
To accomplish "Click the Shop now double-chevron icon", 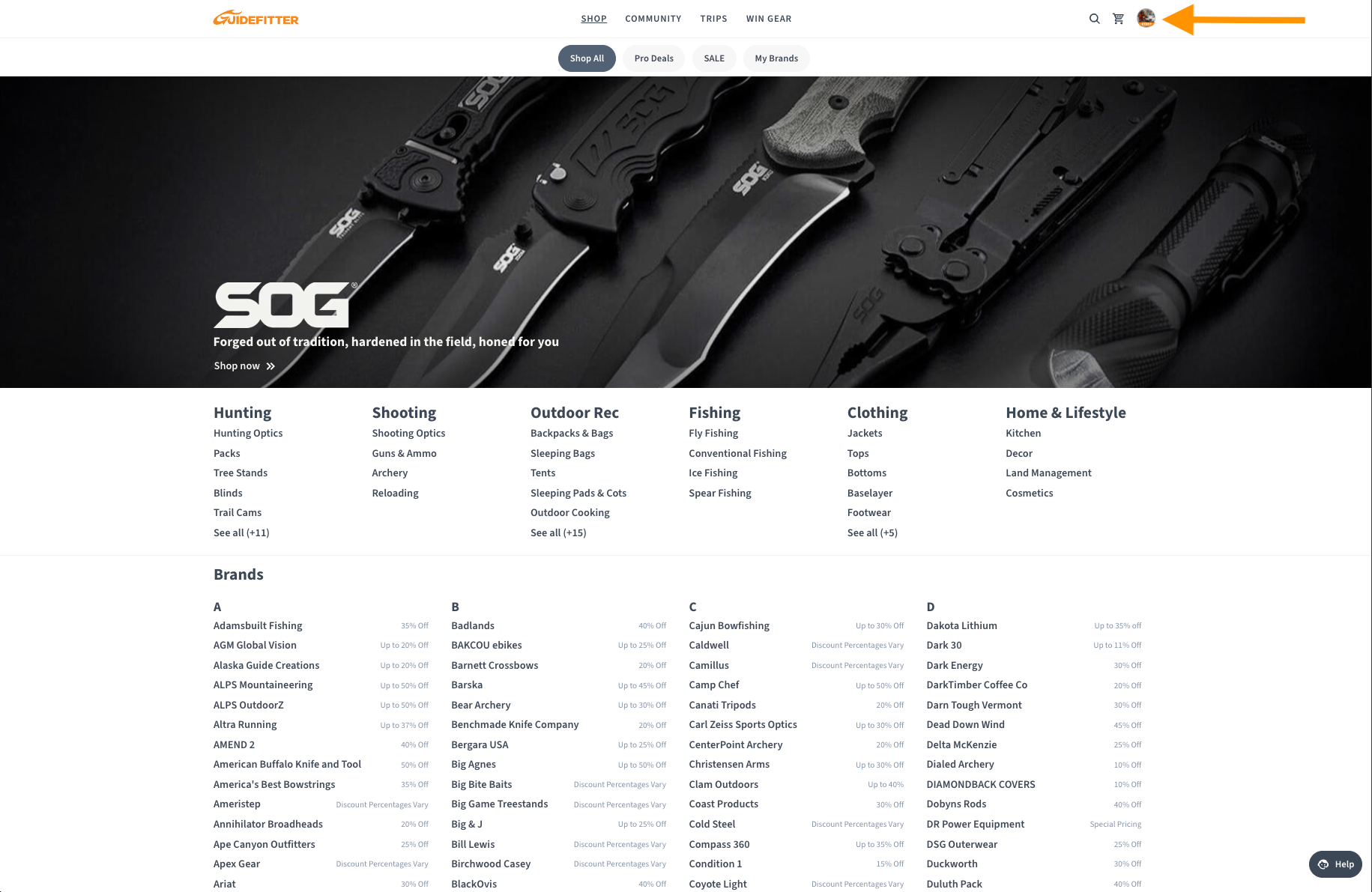I will (x=271, y=366).
